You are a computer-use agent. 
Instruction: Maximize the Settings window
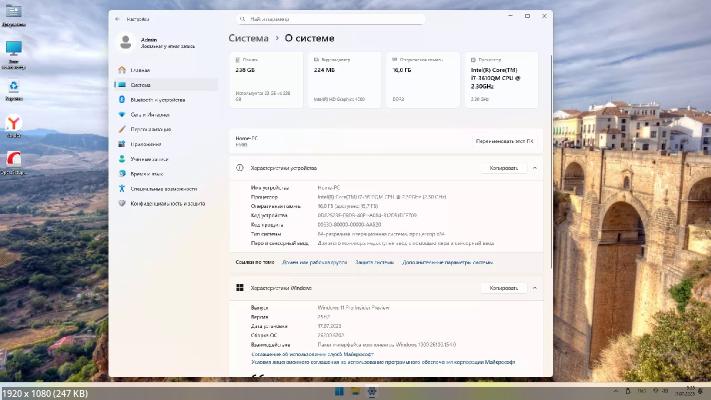527,16
